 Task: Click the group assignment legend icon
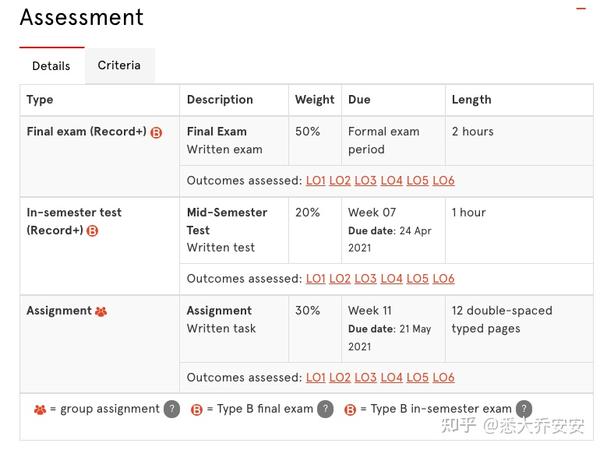pos(40,409)
